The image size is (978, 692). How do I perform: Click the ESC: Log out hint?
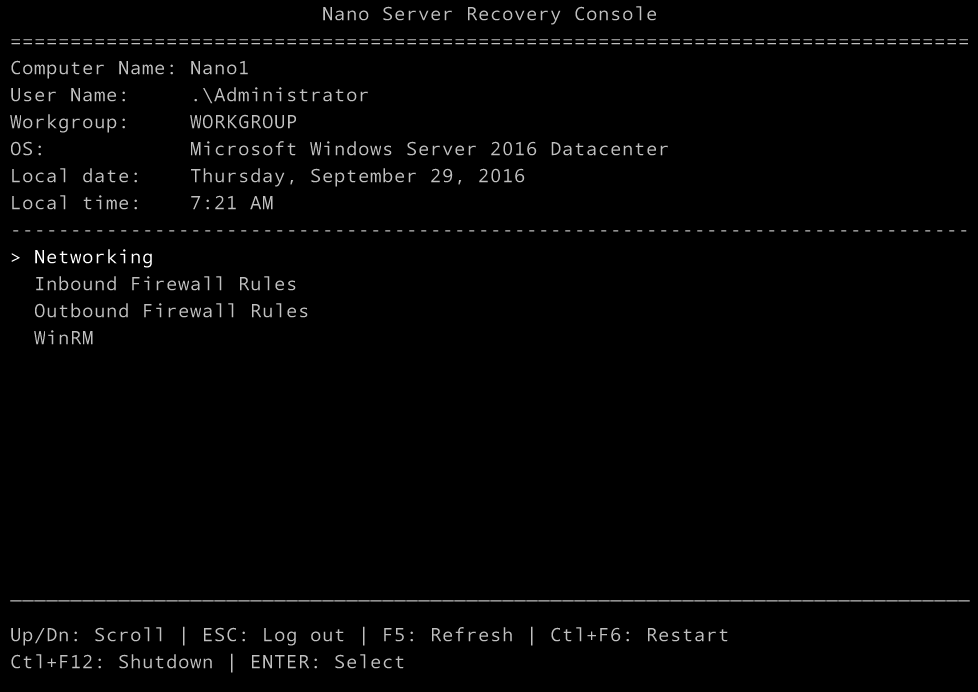pos(273,635)
